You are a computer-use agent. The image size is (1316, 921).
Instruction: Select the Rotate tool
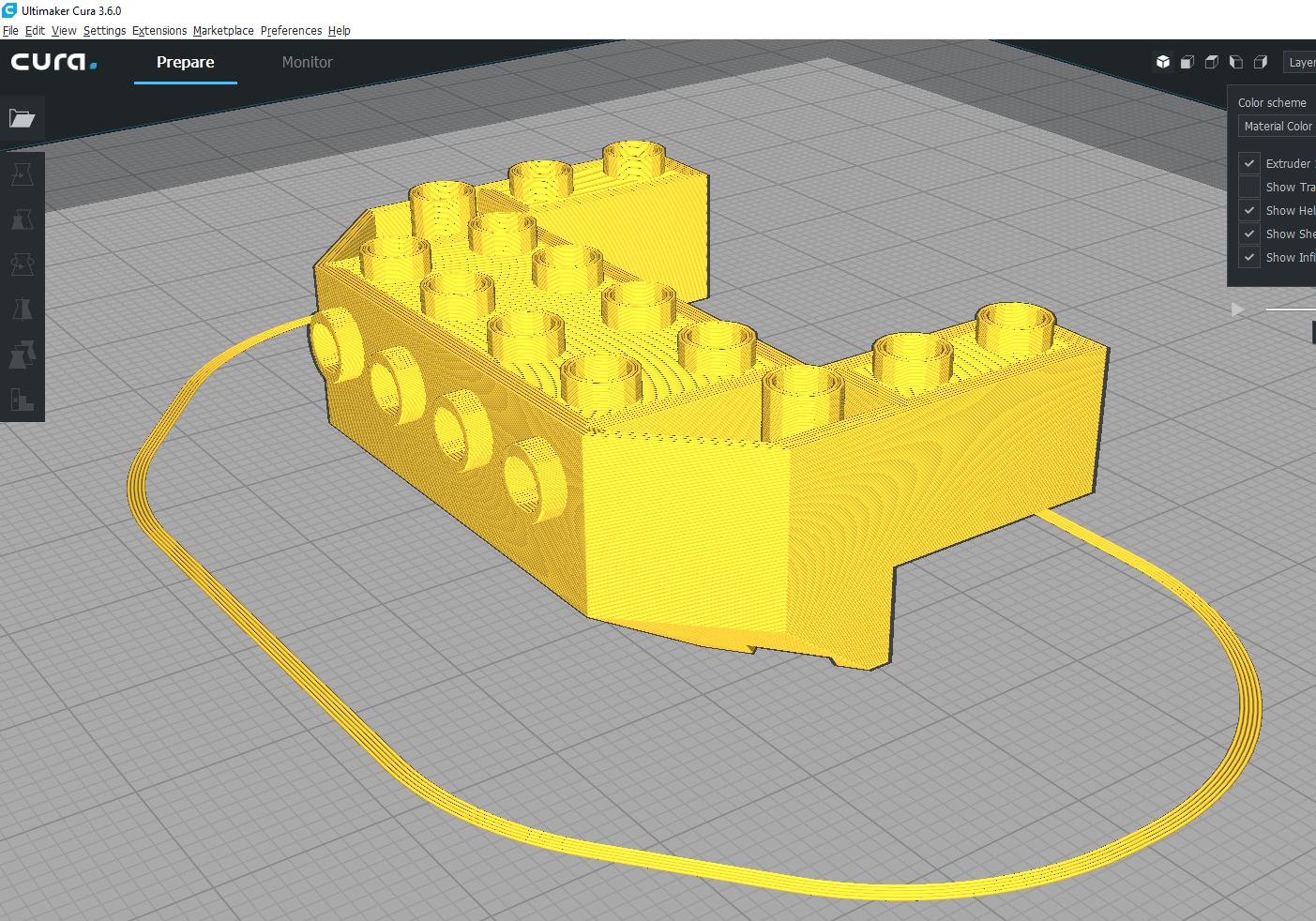coord(22,264)
